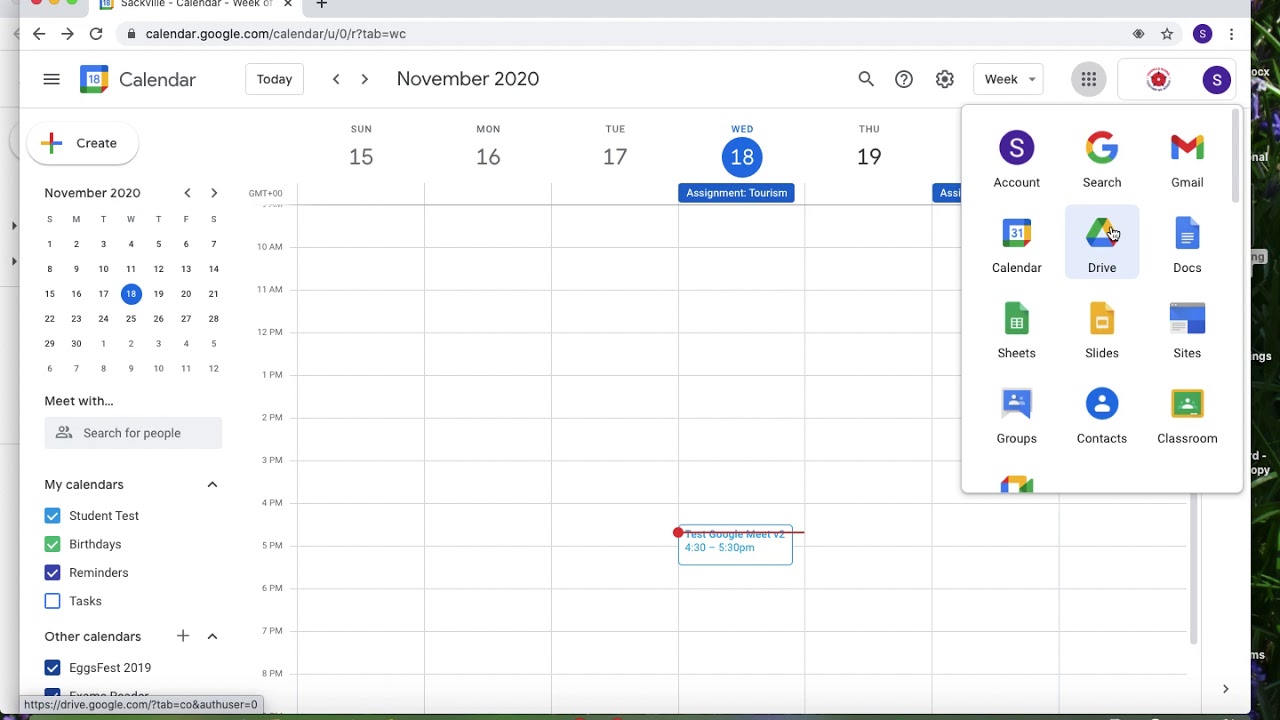
Task: Open the purple S account avatar
Action: coord(1216,80)
